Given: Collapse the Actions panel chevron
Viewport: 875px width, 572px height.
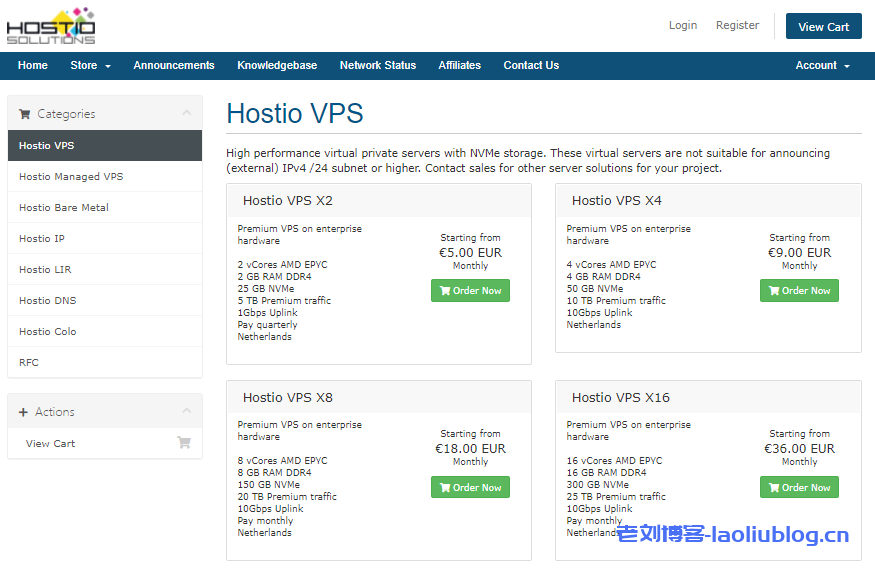Looking at the screenshot, I should tap(186, 411).
